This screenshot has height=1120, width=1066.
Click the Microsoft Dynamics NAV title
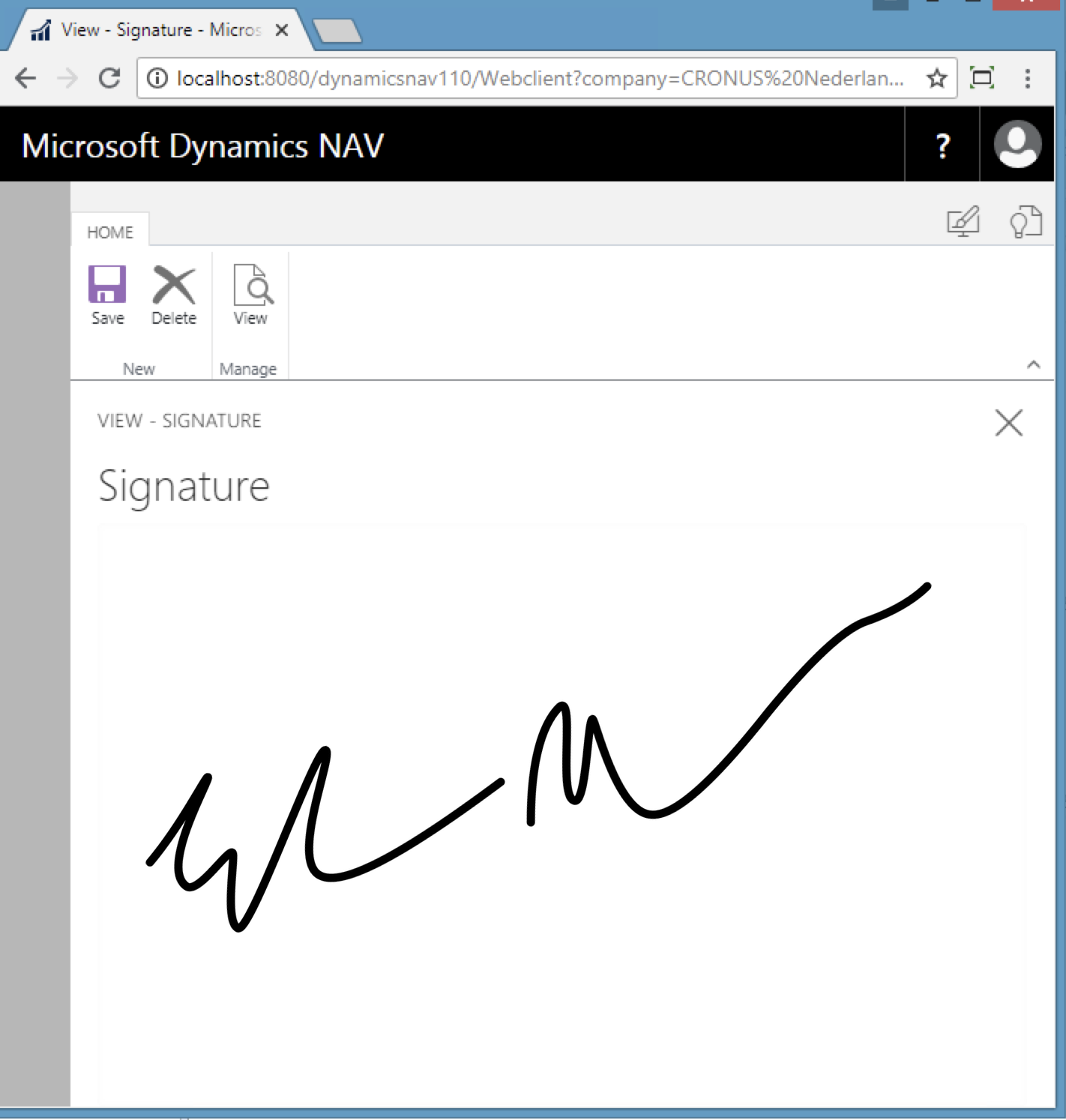pyautogui.click(x=202, y=145)
